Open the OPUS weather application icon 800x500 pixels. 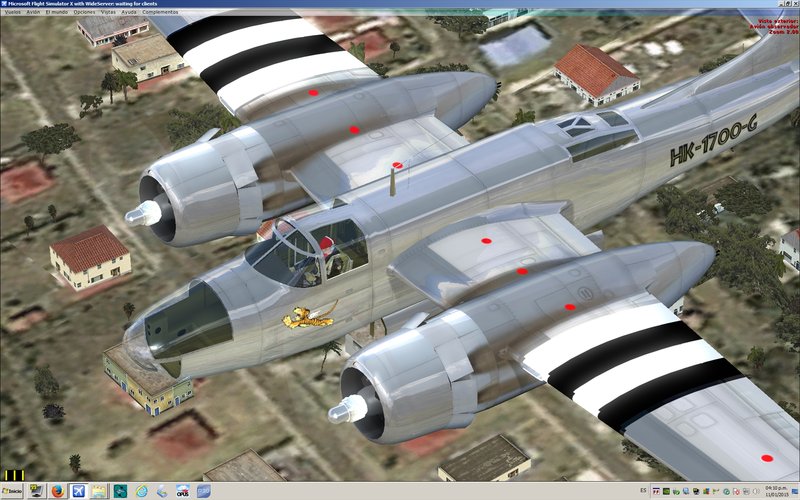pos(183,491)
